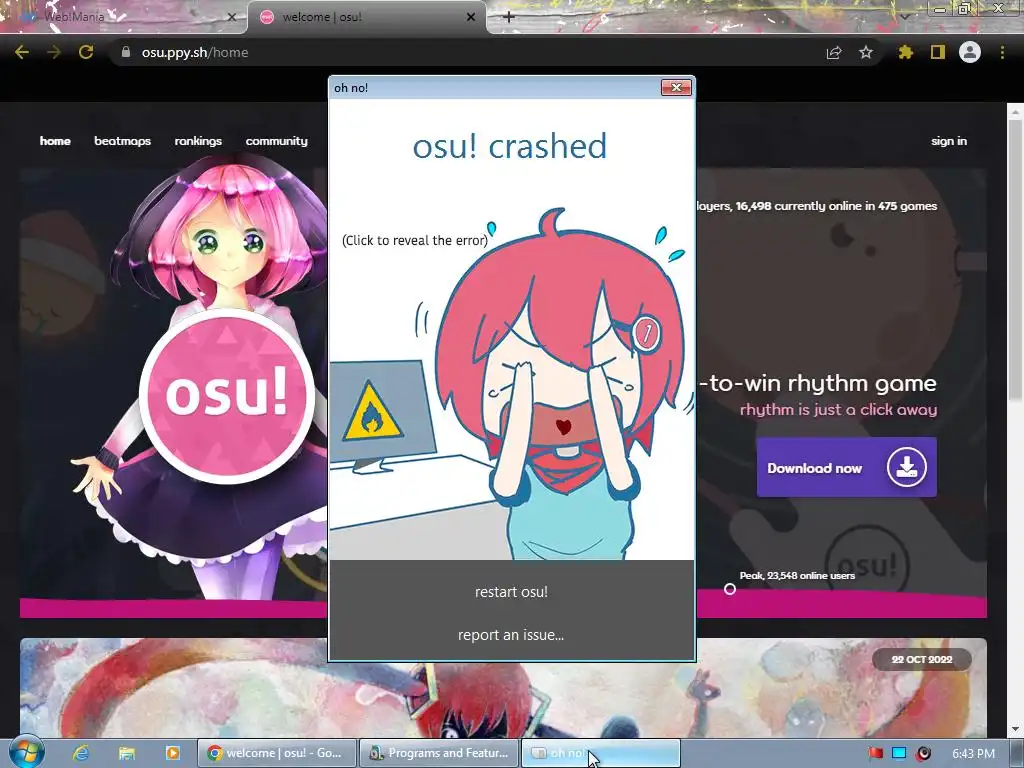The image size is (1024, 768).
Task: Click the Chrome back arrow
Action: pos(22,52)
